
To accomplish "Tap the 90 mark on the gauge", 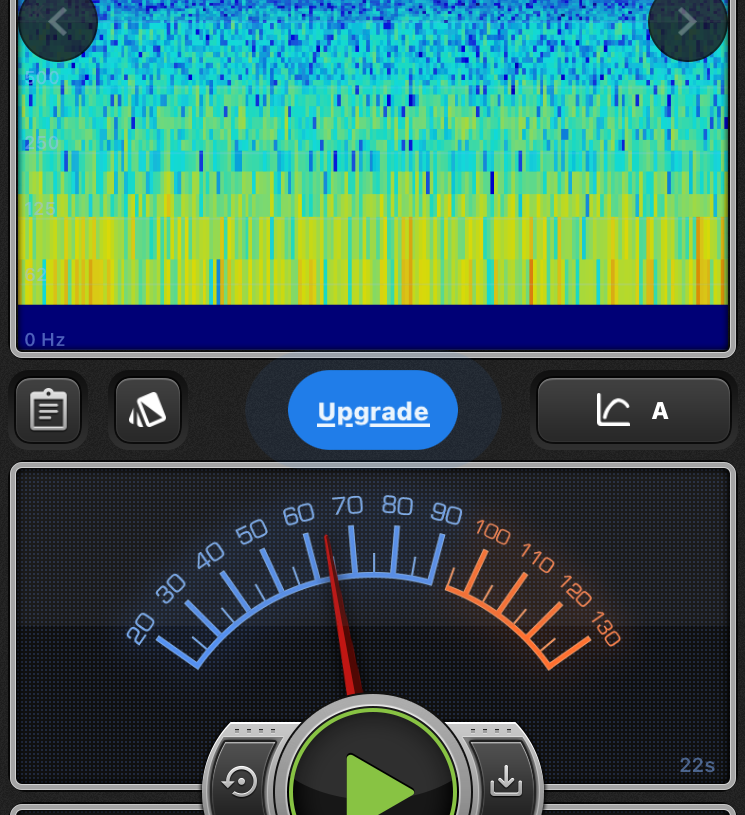I will 446,514.
